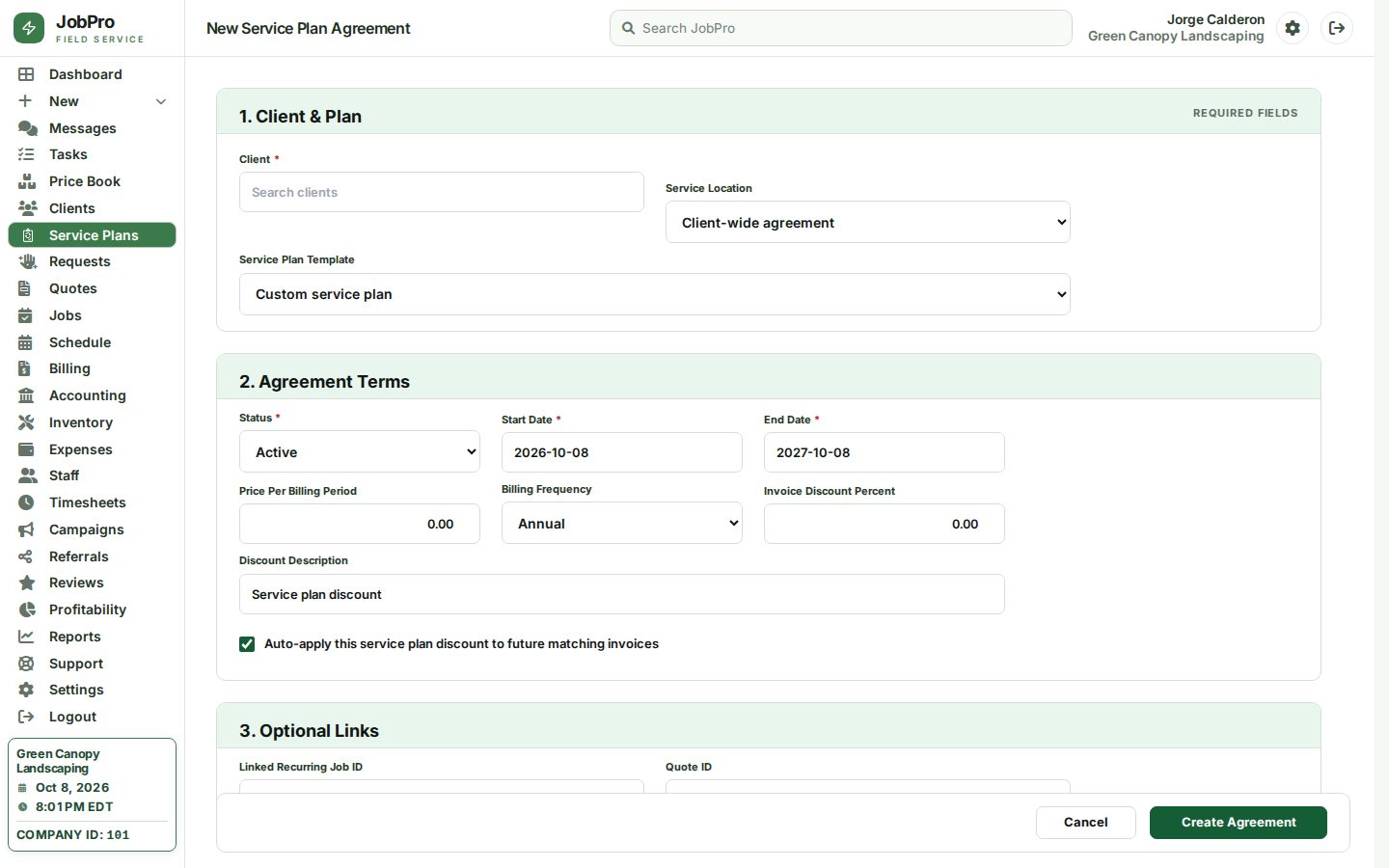This screenshot has width=1389, height=868.
Task: Click the Discount Description text field
Action: pyautogui.click(x=622, y=594)
